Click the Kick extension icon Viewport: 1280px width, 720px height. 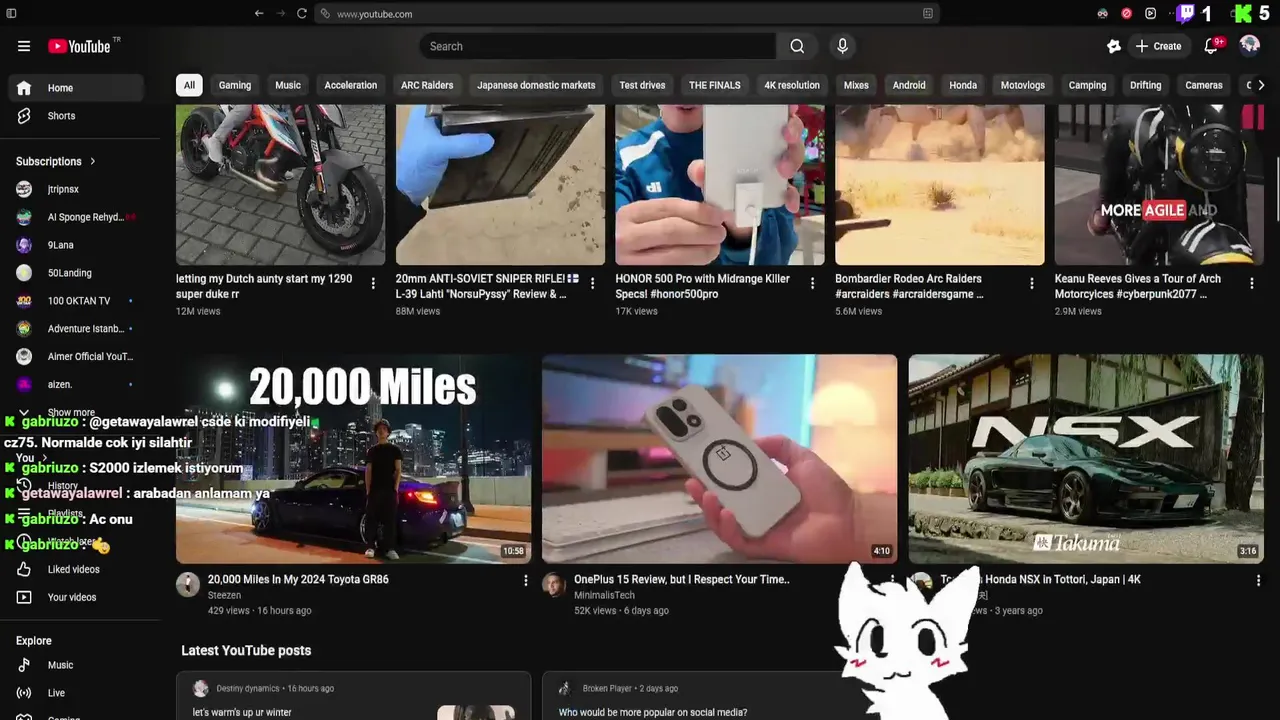point(1243,14)
